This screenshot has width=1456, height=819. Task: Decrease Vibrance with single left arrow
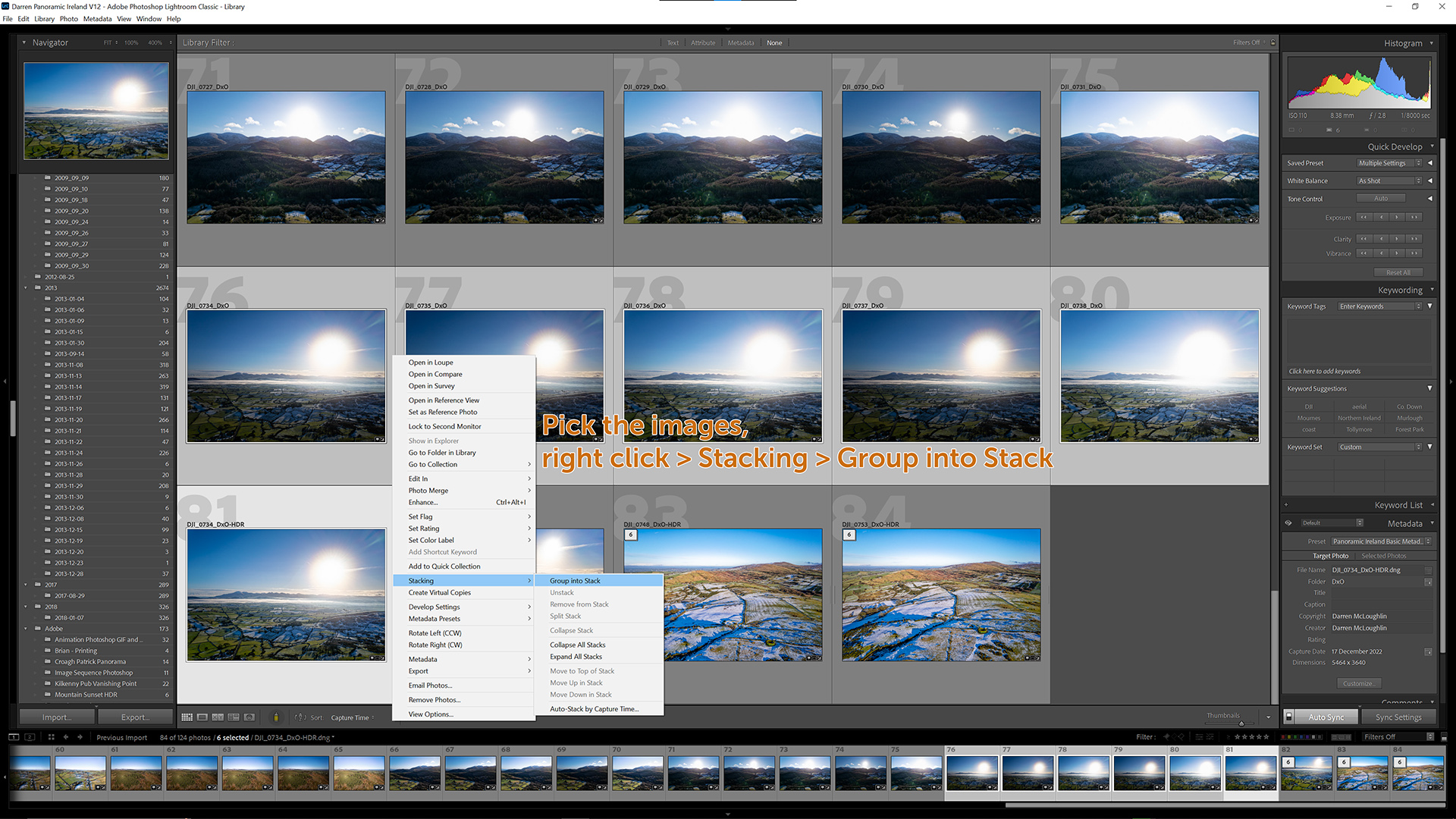tap(1381, 253)
